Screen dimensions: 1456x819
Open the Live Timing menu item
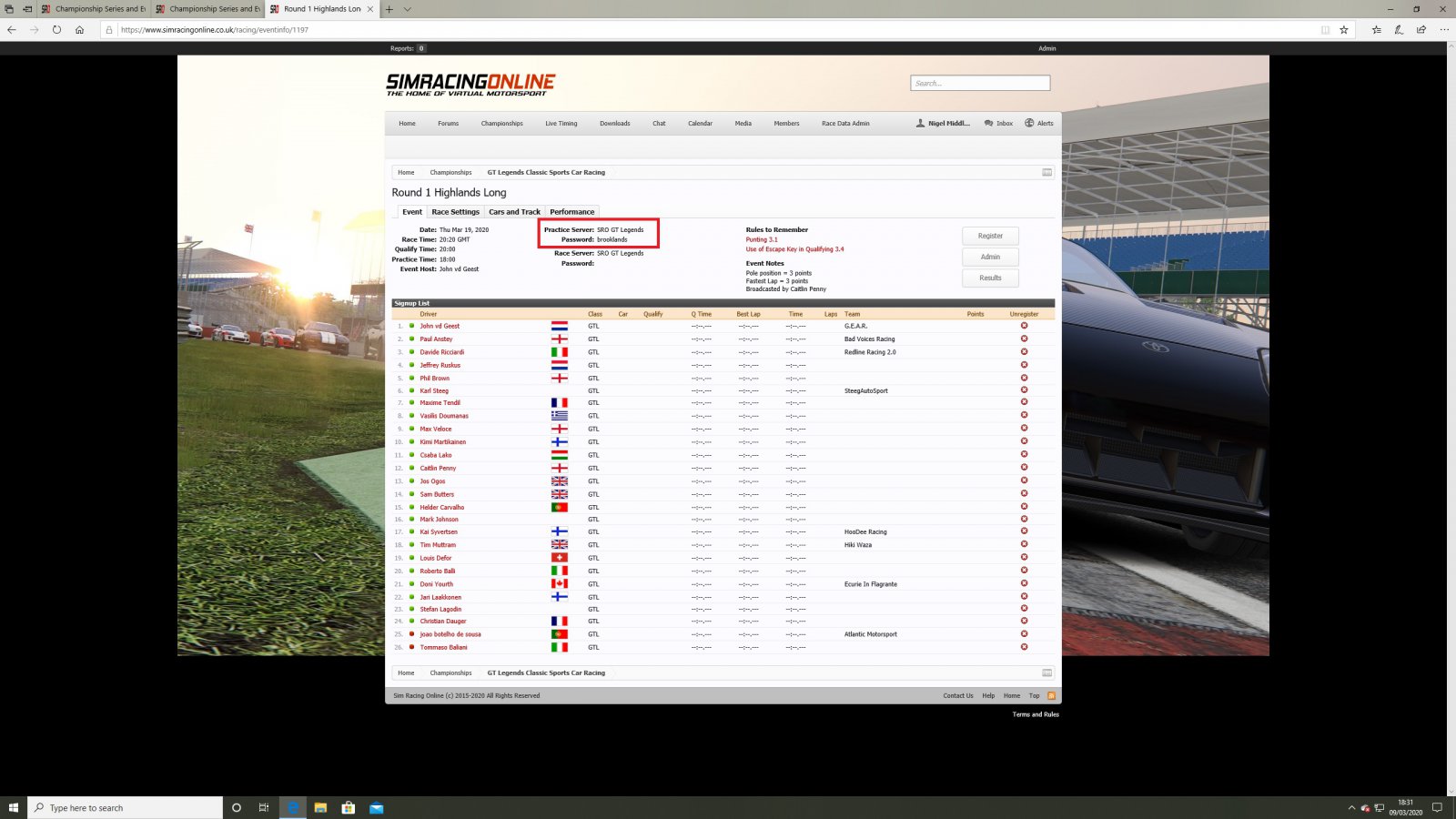(x=561, y=123)
